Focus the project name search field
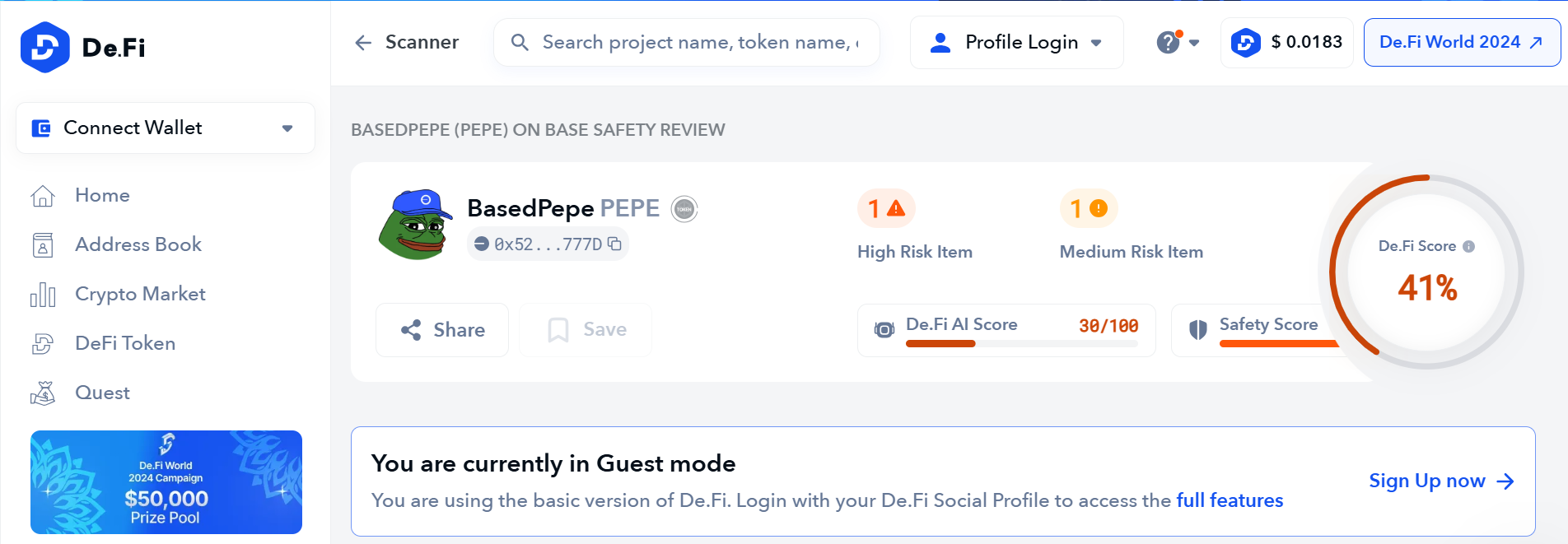The width and height of the screenshot is (1568, 544). pos(700,43)
